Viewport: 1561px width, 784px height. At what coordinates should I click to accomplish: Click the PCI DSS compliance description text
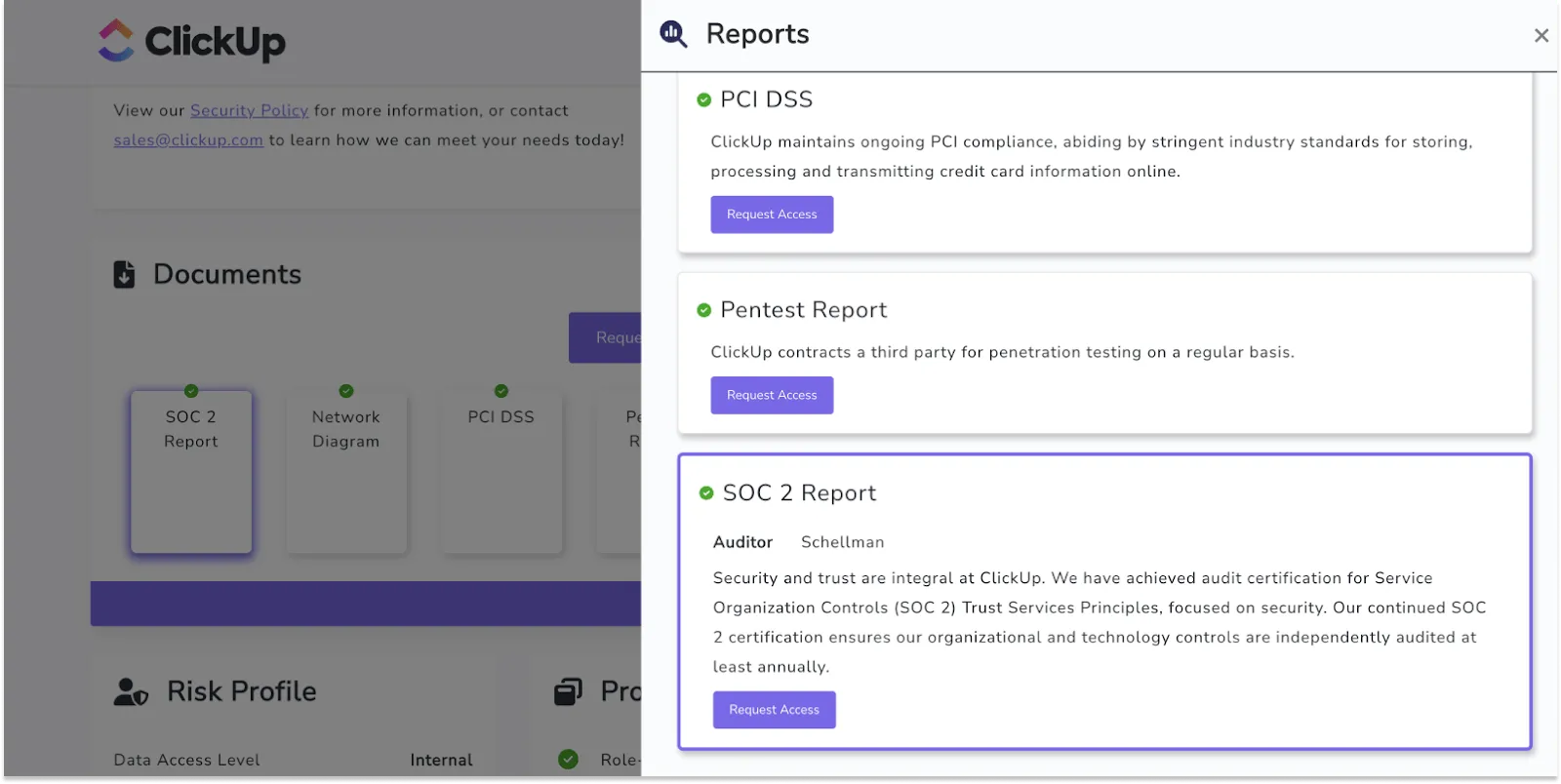click(1092, 157)
